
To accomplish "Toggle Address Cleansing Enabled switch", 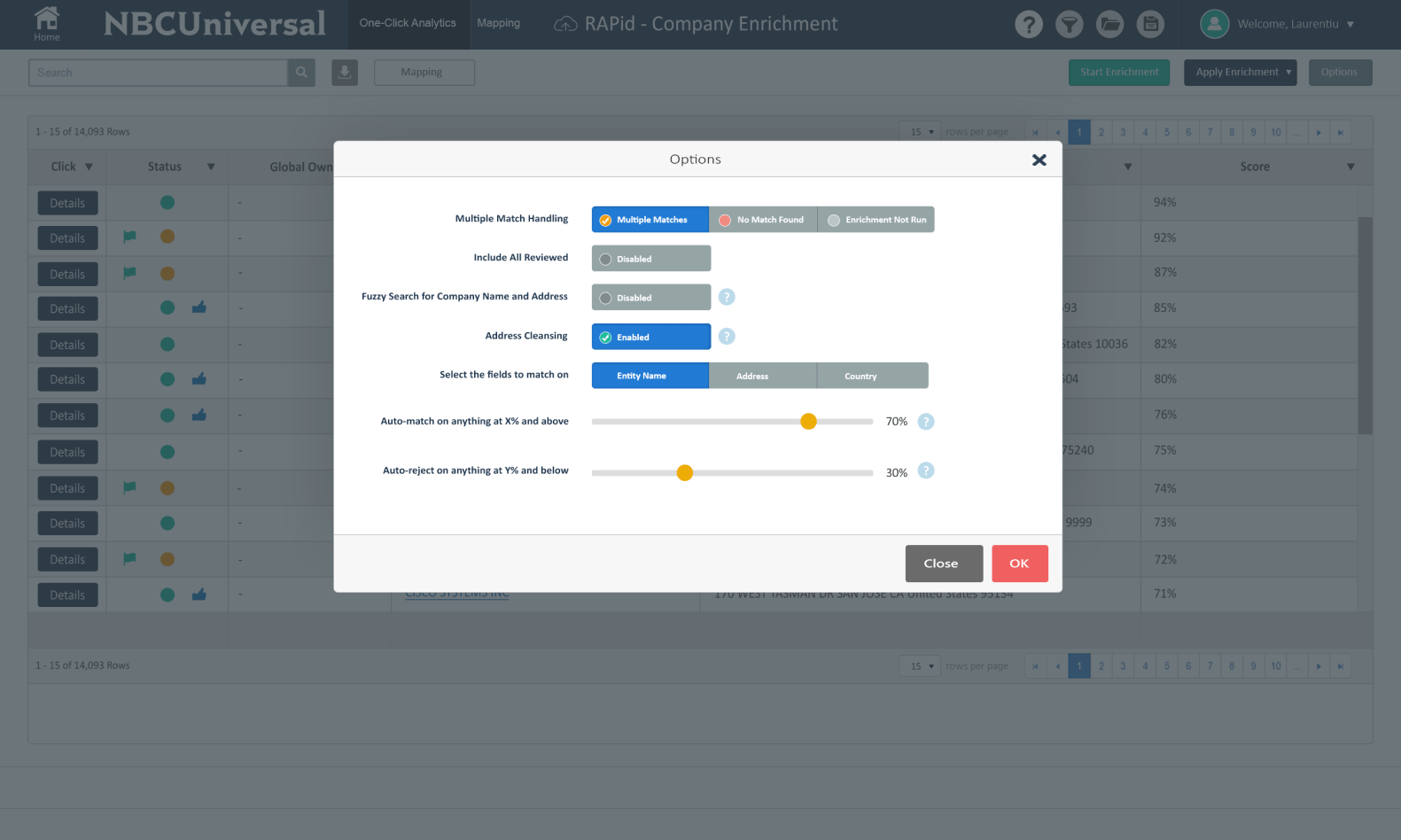I will (x=651, y=337).
